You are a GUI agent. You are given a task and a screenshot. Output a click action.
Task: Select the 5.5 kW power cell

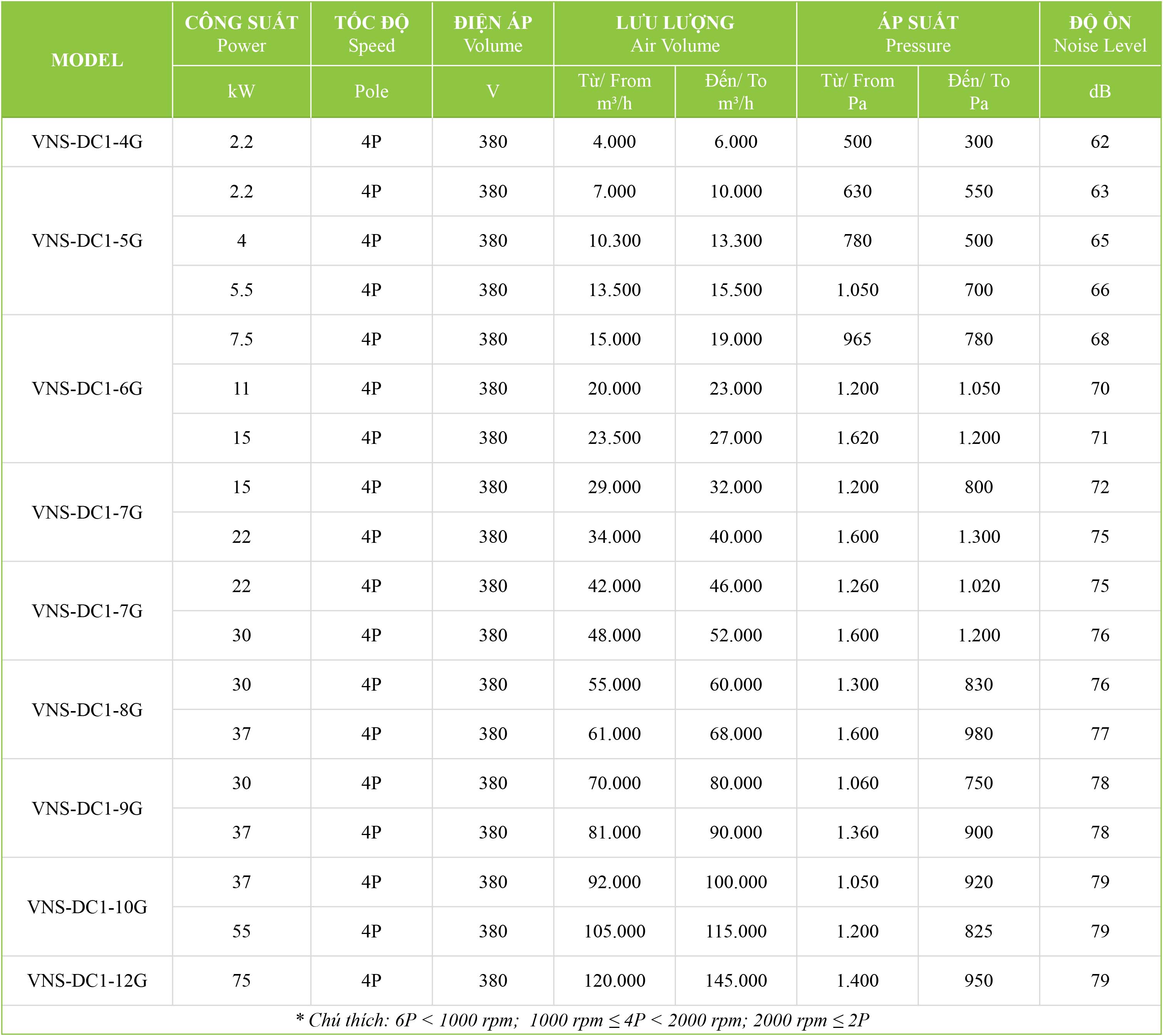point(241,290)
